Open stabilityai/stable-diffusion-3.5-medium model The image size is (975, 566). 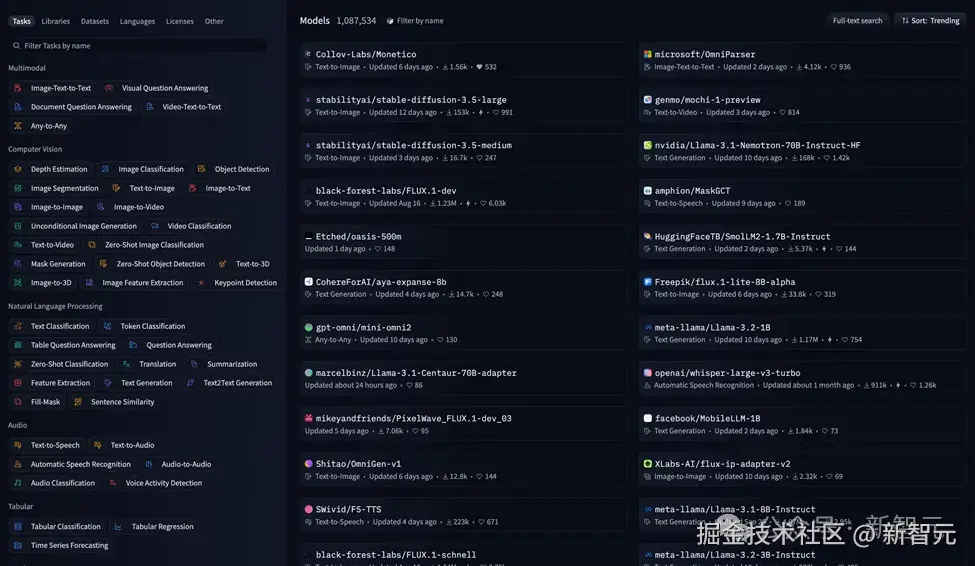463,151
